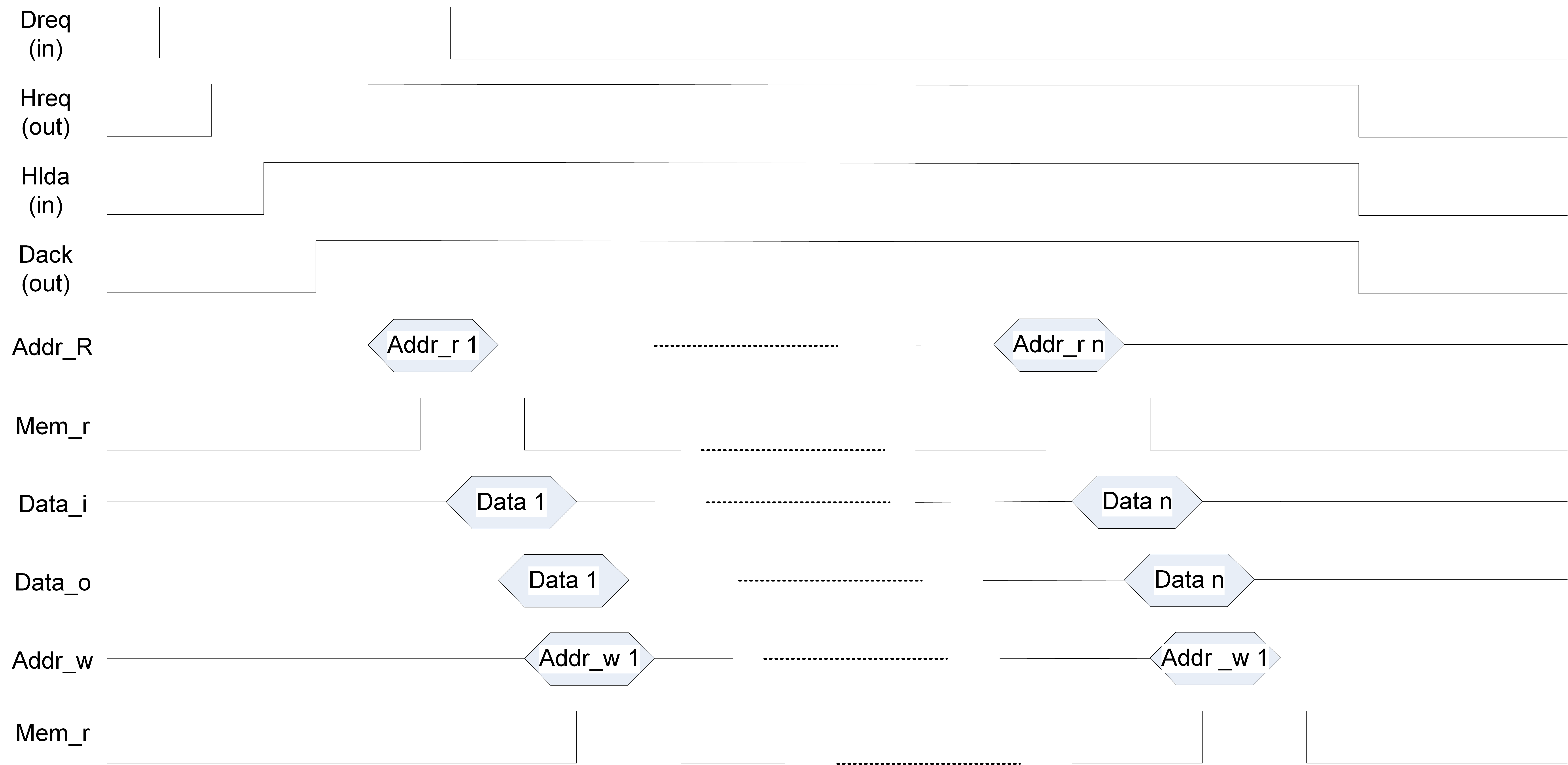The image size is (1568, 765).
Task: Click the Hlda (in) signal label
Action: pyautogui.click(x=46, y=191)
